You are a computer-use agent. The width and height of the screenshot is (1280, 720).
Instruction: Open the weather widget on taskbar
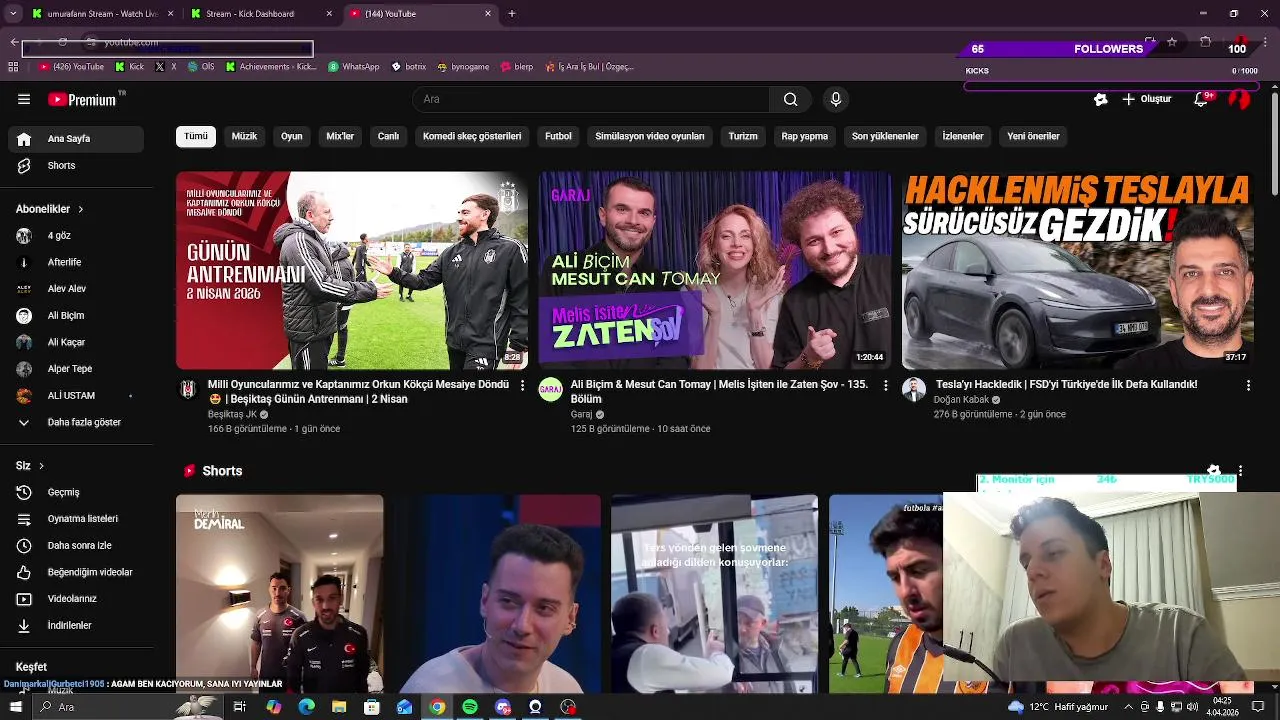pyautogui.click(x=1058, y=707)
